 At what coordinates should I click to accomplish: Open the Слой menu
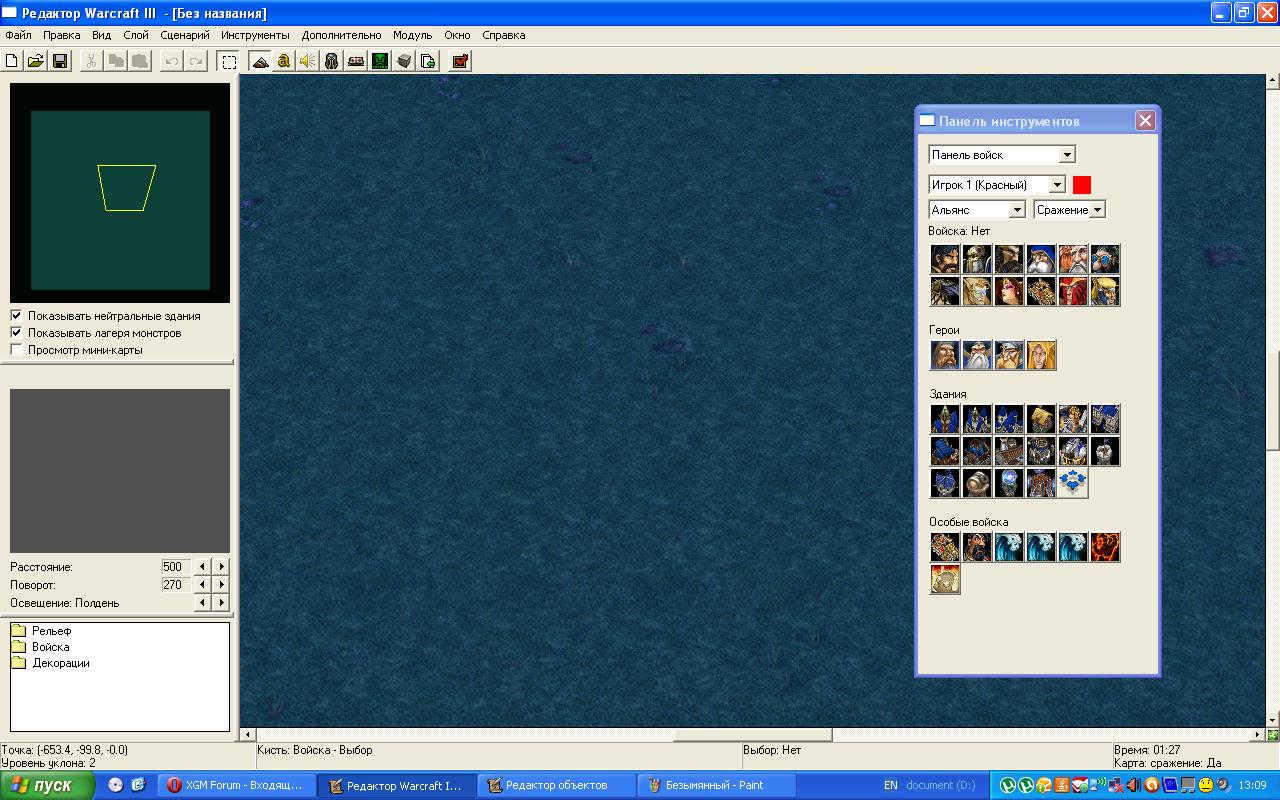tap(136, 35)
